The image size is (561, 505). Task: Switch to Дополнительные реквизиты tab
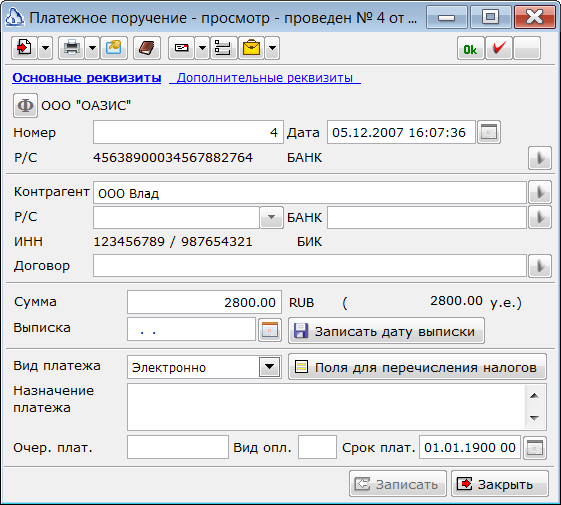pyautogui.click(x=265, y=78)
